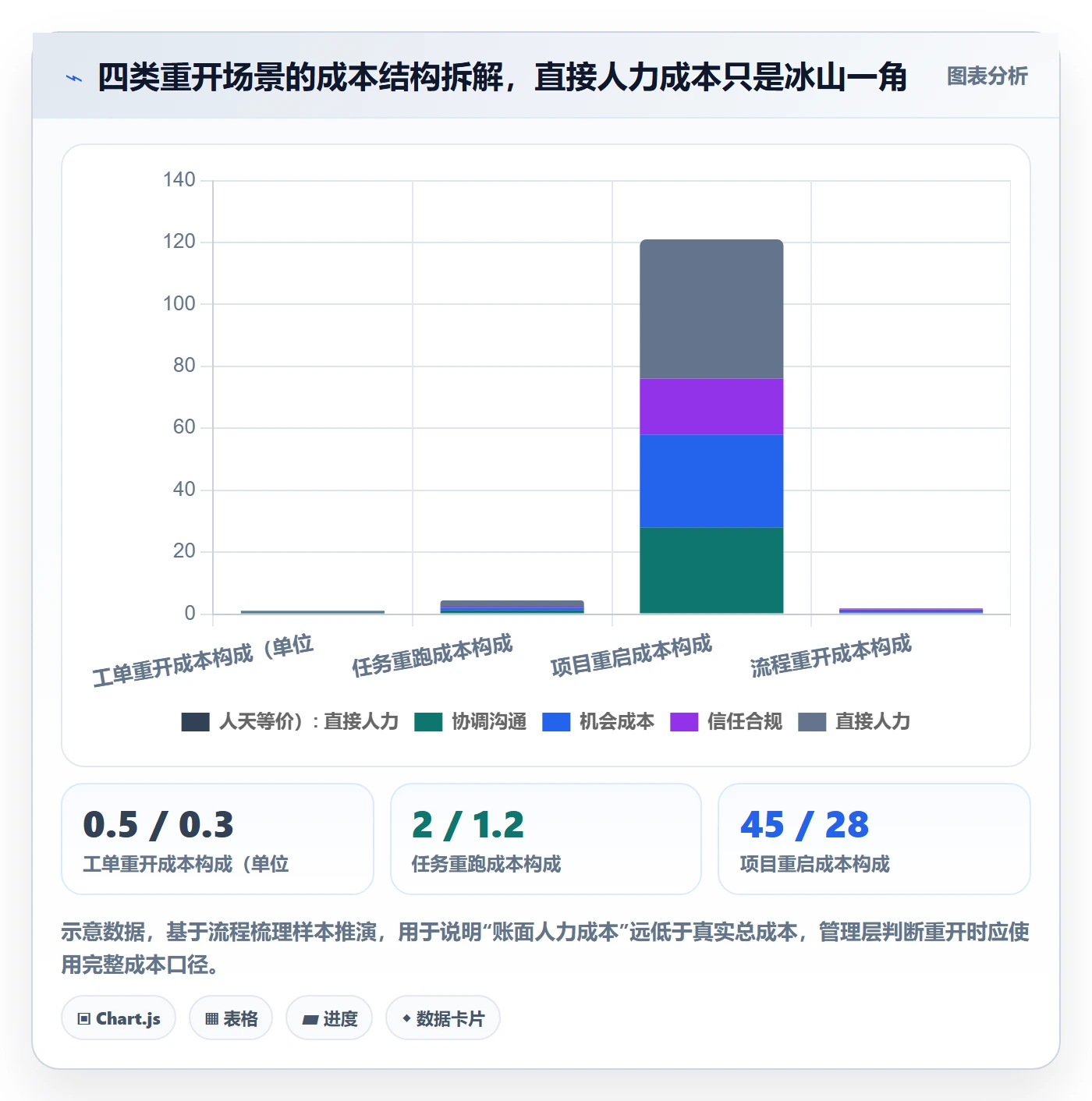Click the 任务重跑成本构成 caption in second card

[487, 864]
